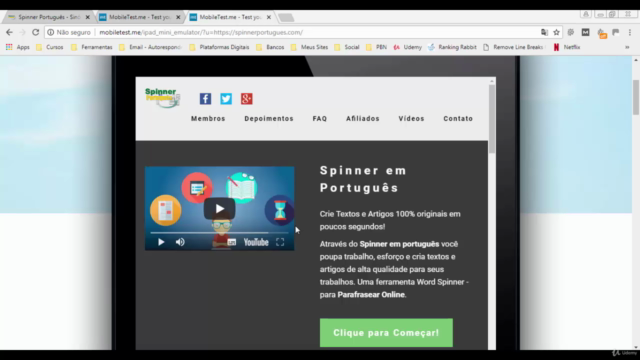Go back with the browser back arrow
The height and width of the screenshot is (360, 640).
9,32
